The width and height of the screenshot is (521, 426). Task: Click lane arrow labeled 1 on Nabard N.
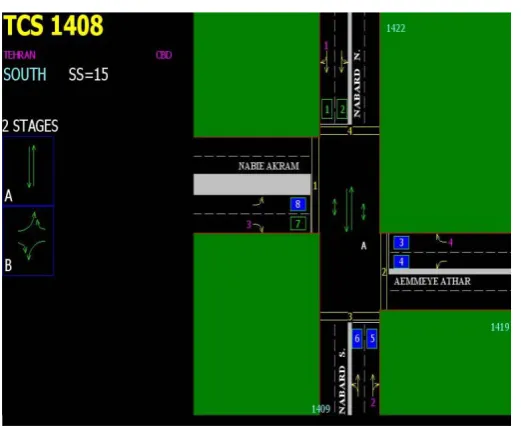click(326, 62)
